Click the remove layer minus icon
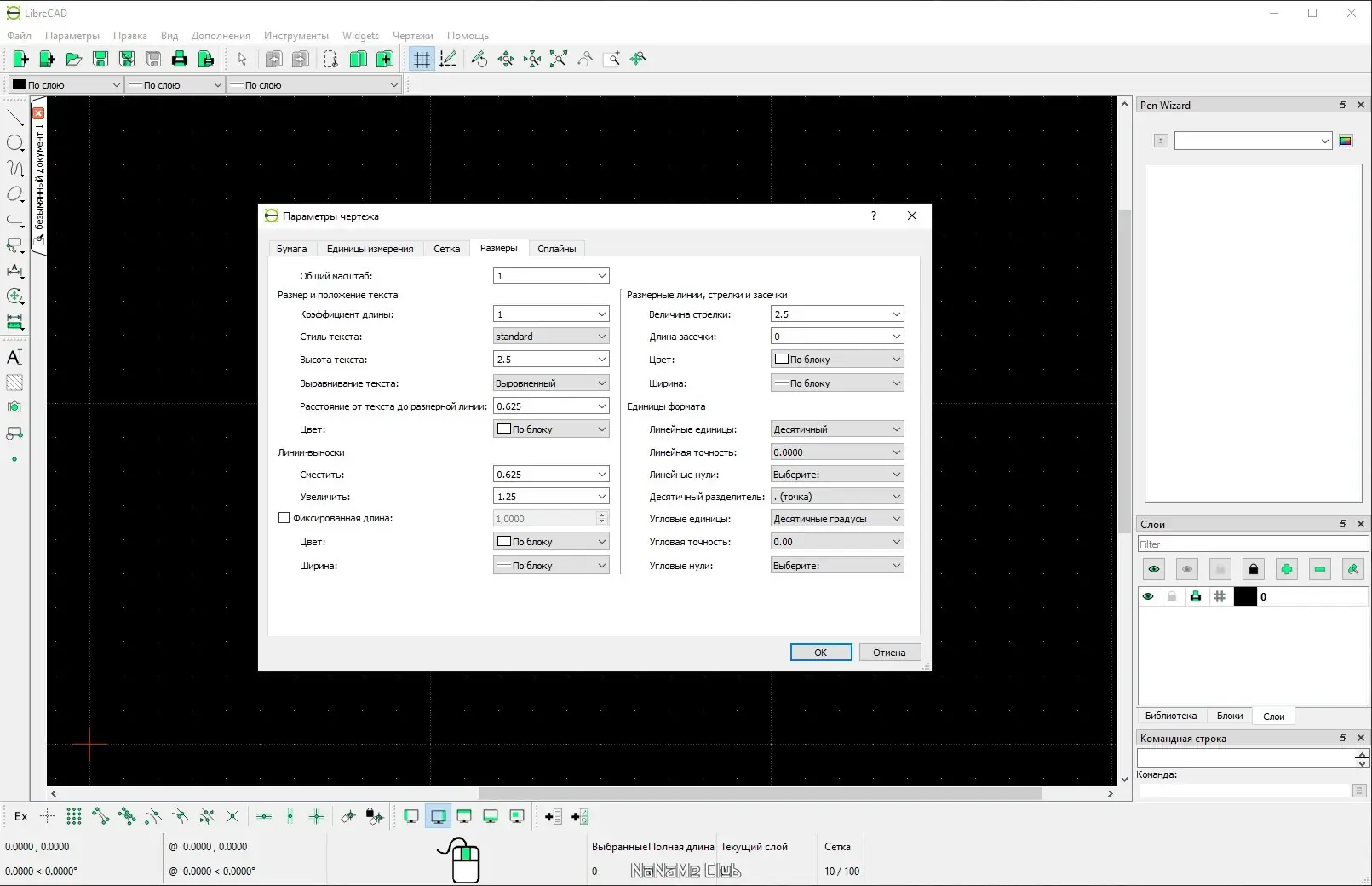 click(x=1319, y=569)
